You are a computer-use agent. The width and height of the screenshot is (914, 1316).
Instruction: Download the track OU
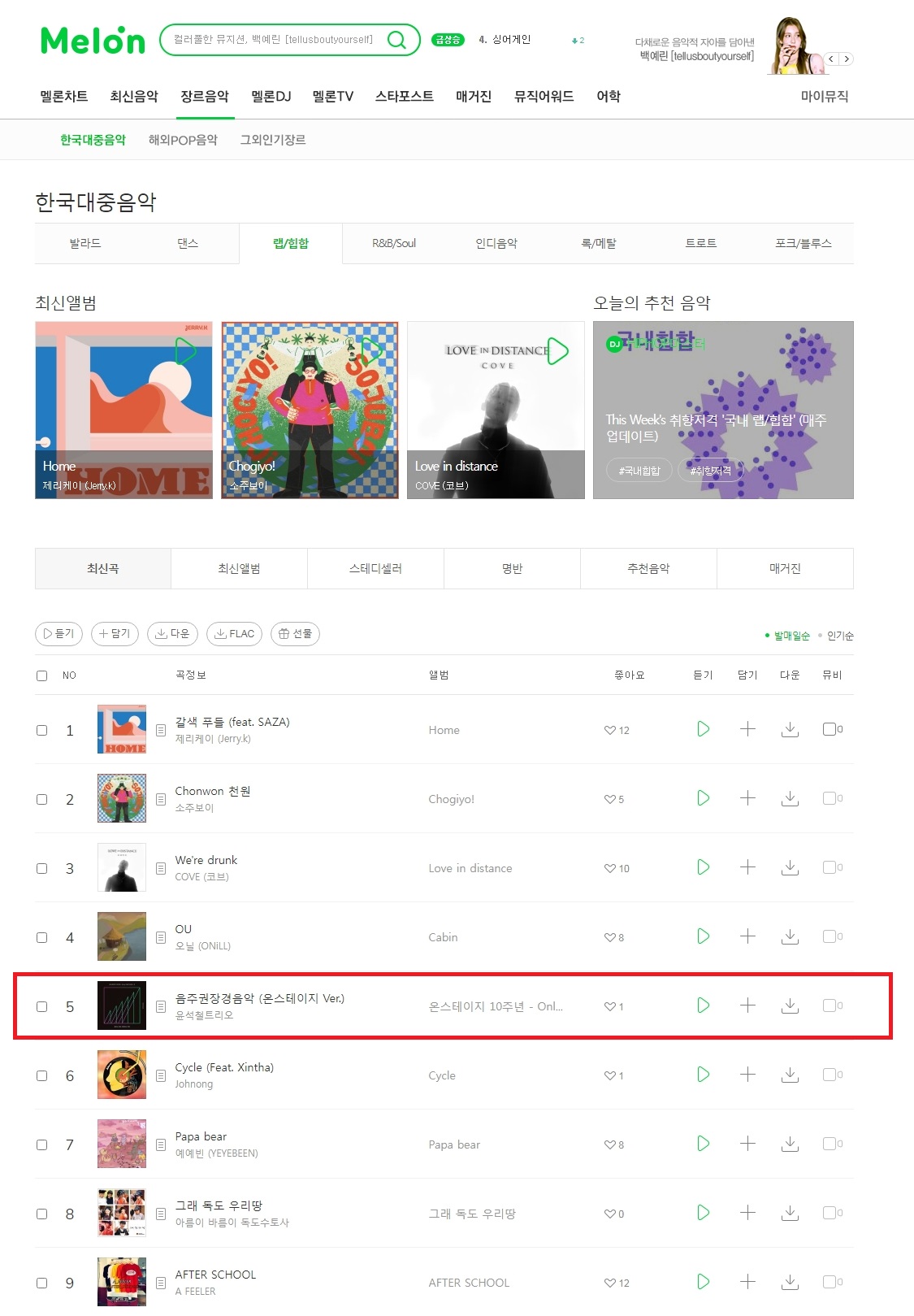(x=790, y=936)
